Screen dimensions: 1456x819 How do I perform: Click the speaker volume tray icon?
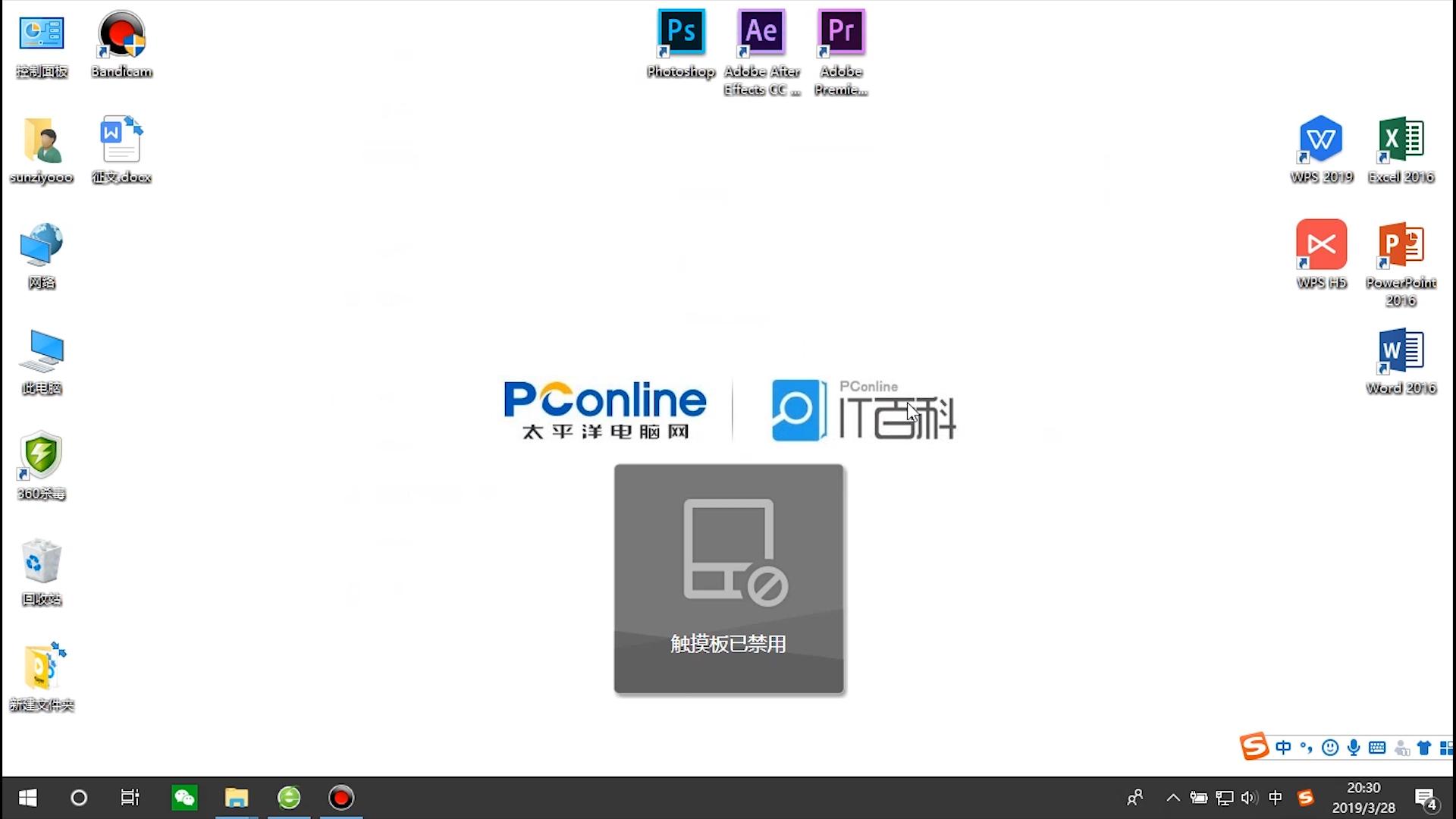(x=1249, y=798)
